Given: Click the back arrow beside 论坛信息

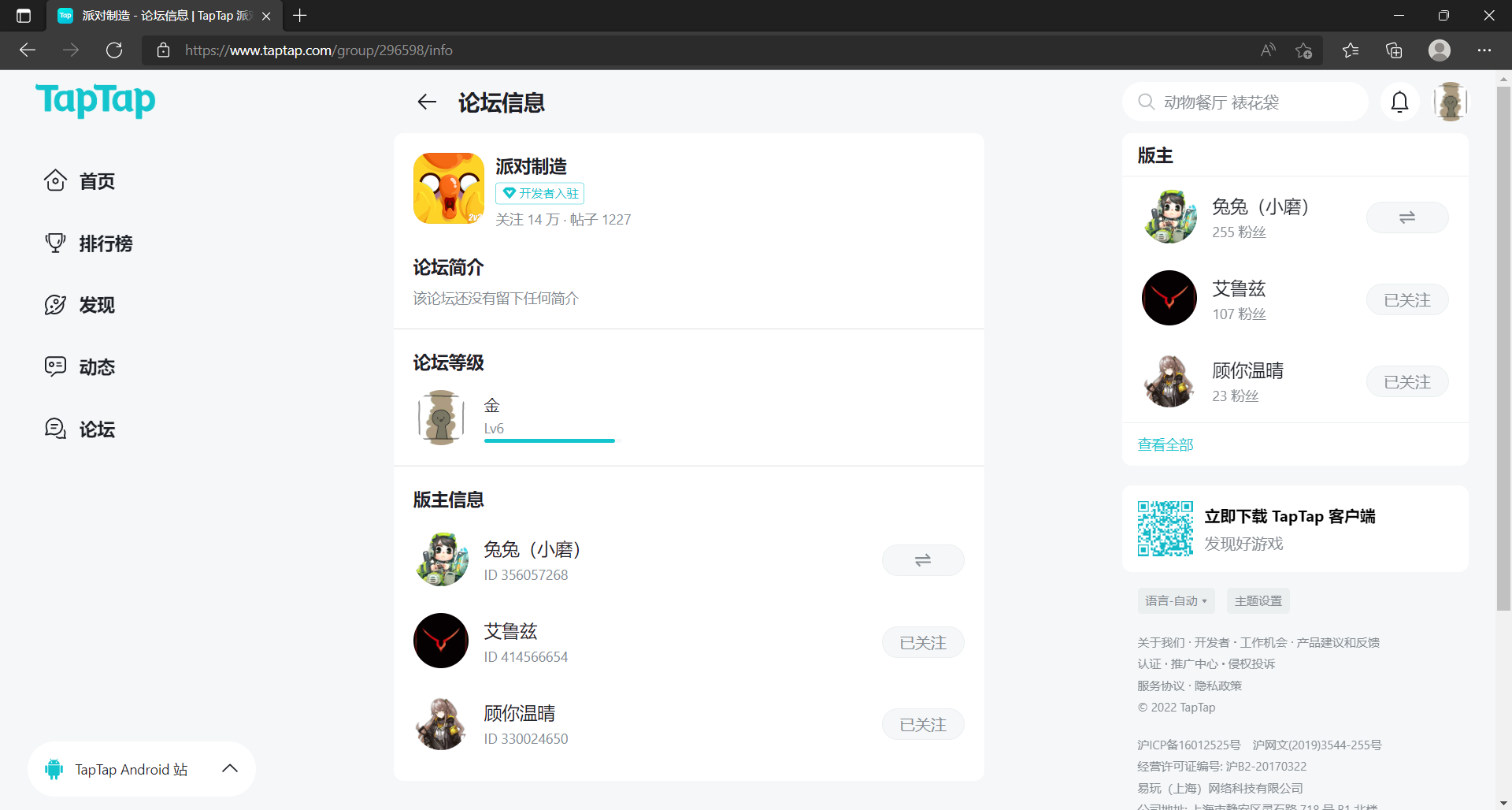Looking at the screenshot, I should 427,102.
